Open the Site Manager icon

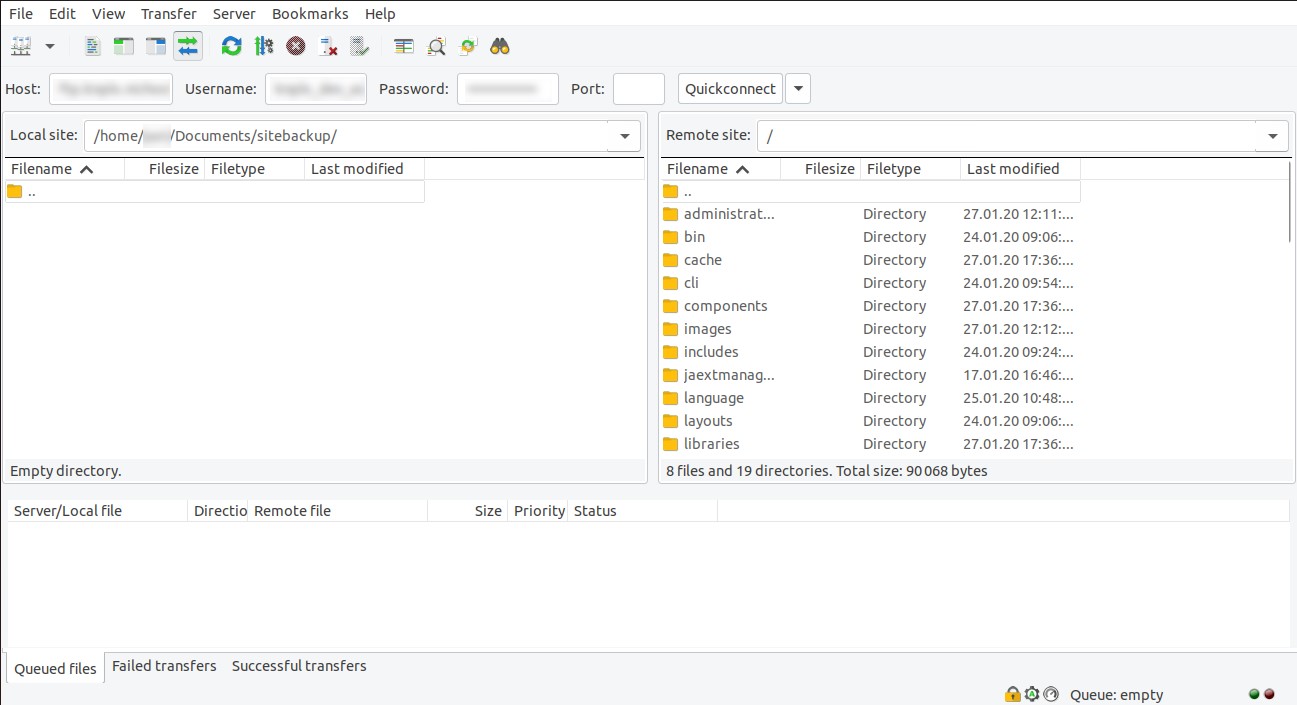(x=21, y=46)
